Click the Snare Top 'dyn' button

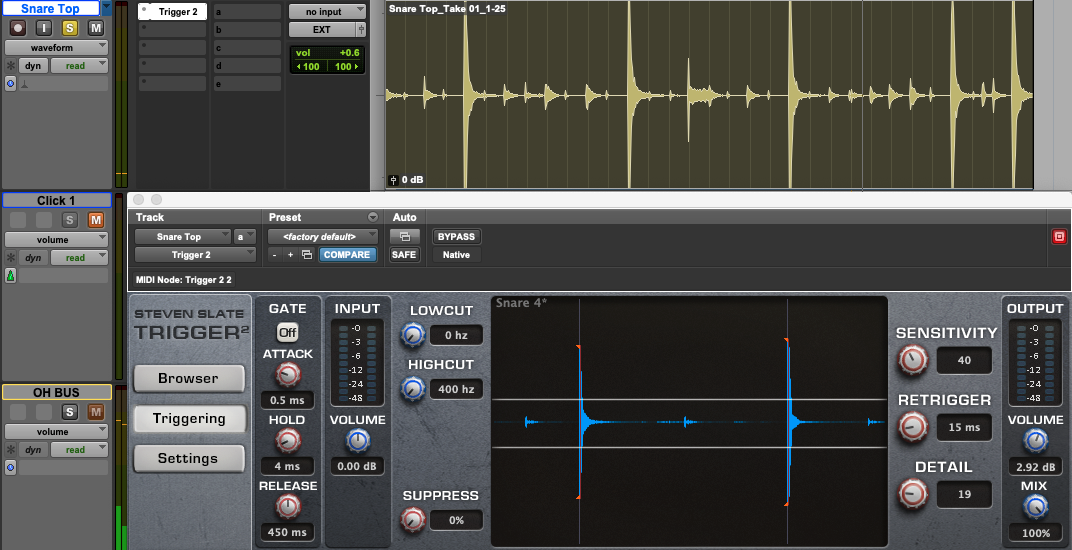33,66
